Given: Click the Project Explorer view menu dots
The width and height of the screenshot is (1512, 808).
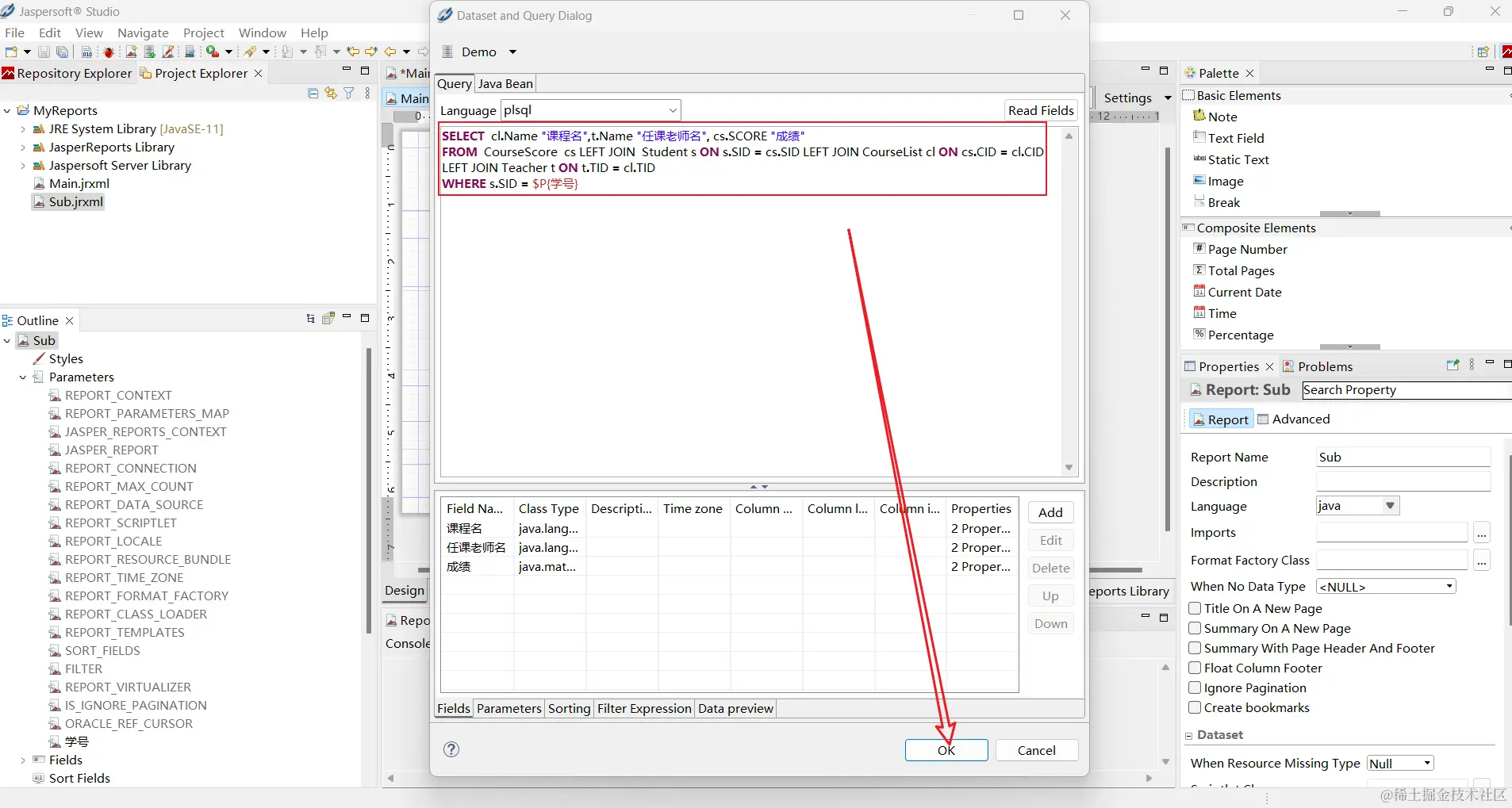Looking at the screenshot, I should (x=367, y=93).
